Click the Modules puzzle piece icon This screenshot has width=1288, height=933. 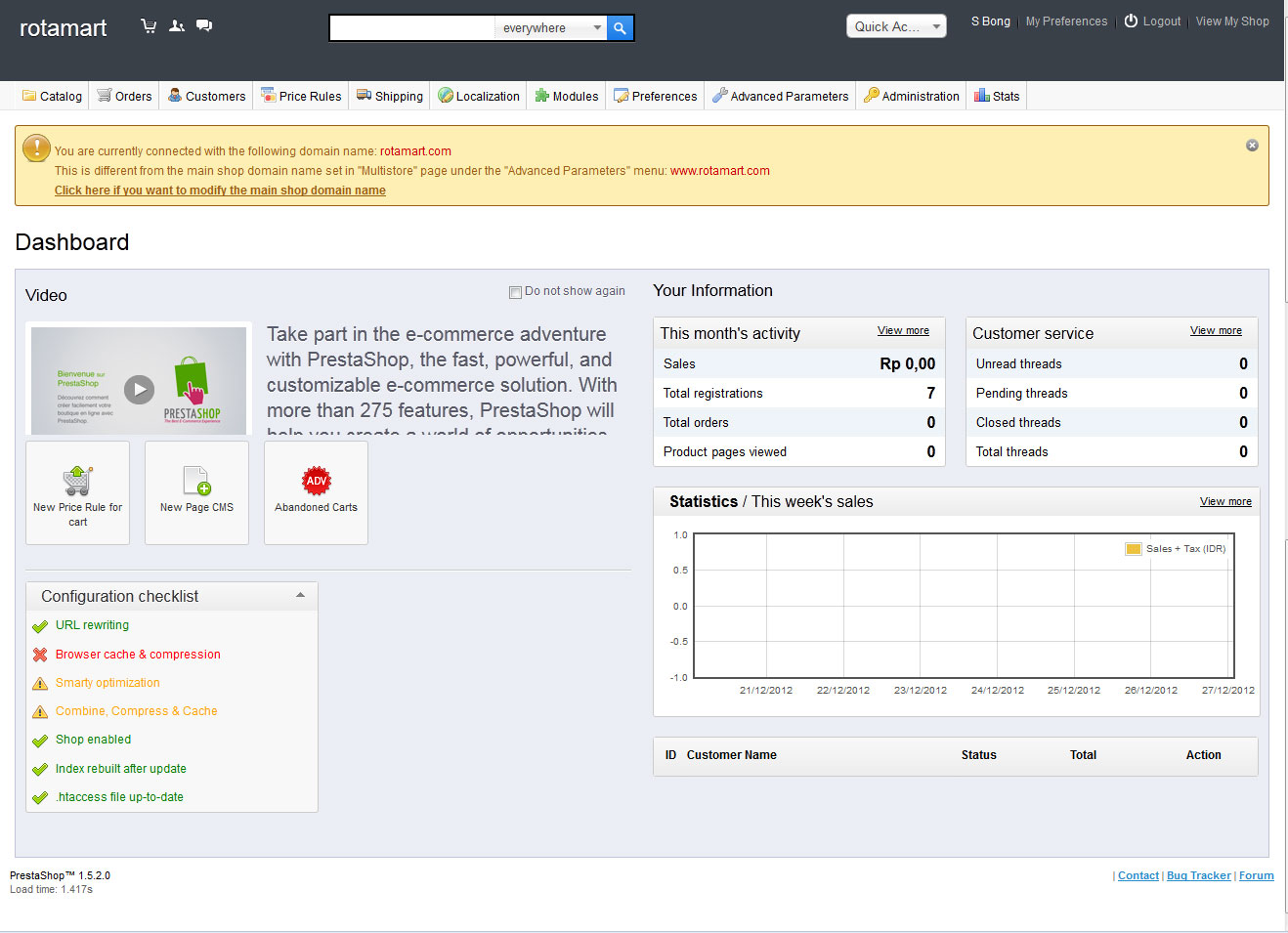coord(541,96)
